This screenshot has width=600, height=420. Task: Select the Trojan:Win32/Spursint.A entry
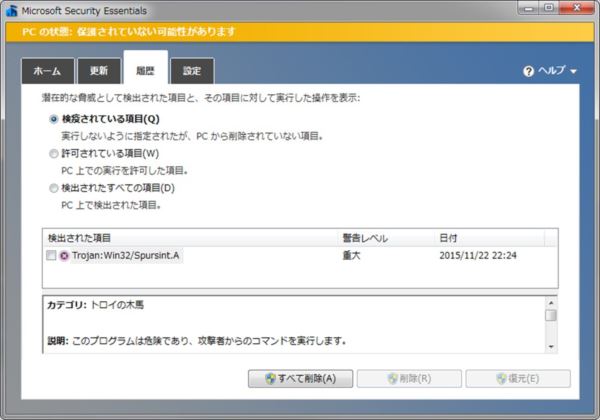pyautogui.click(x=126, y=256)
